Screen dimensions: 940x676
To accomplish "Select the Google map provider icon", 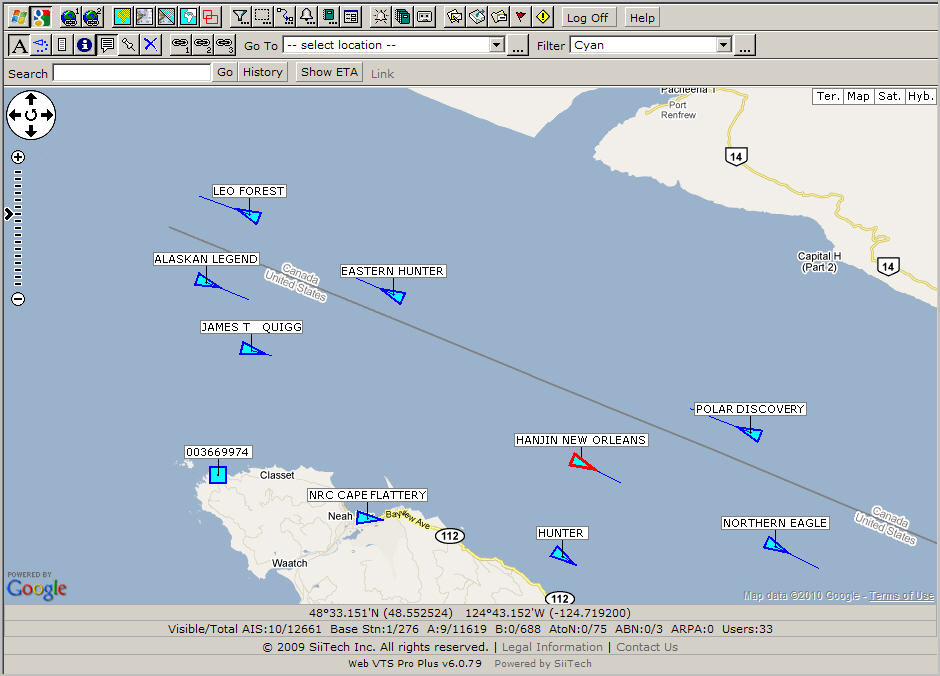I will [x=41, y=17].
